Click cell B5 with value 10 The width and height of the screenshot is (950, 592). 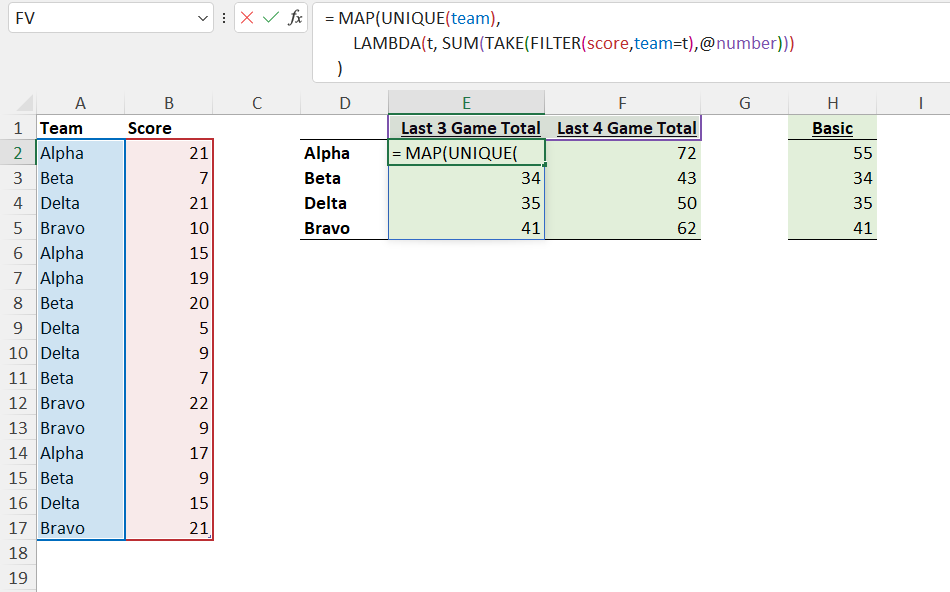tap(169, 228)
